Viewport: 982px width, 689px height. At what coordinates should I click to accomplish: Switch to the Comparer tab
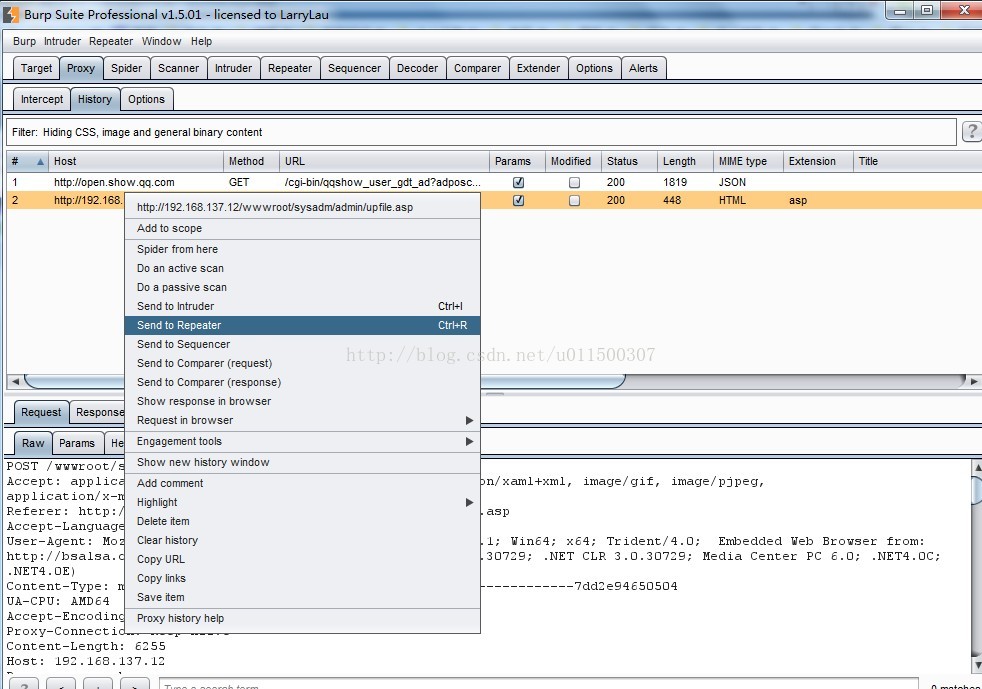tap(477, 68)
